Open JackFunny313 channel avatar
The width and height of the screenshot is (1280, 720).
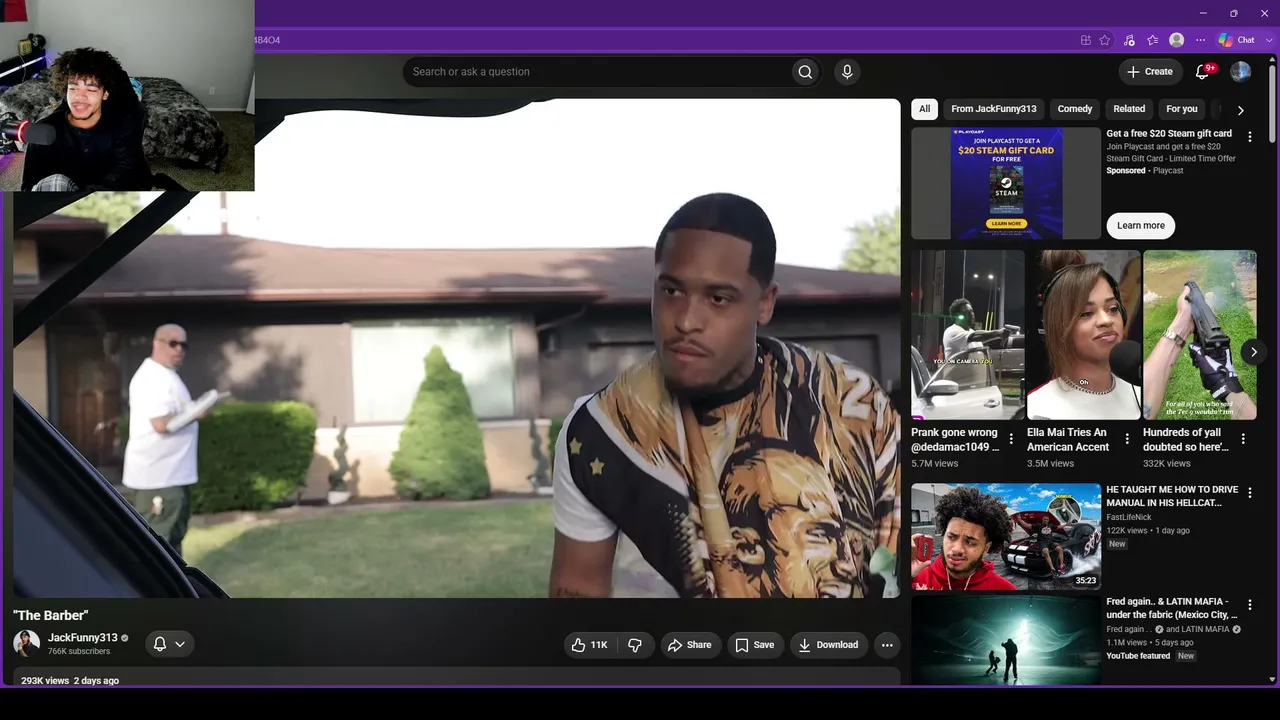point(27,643)
